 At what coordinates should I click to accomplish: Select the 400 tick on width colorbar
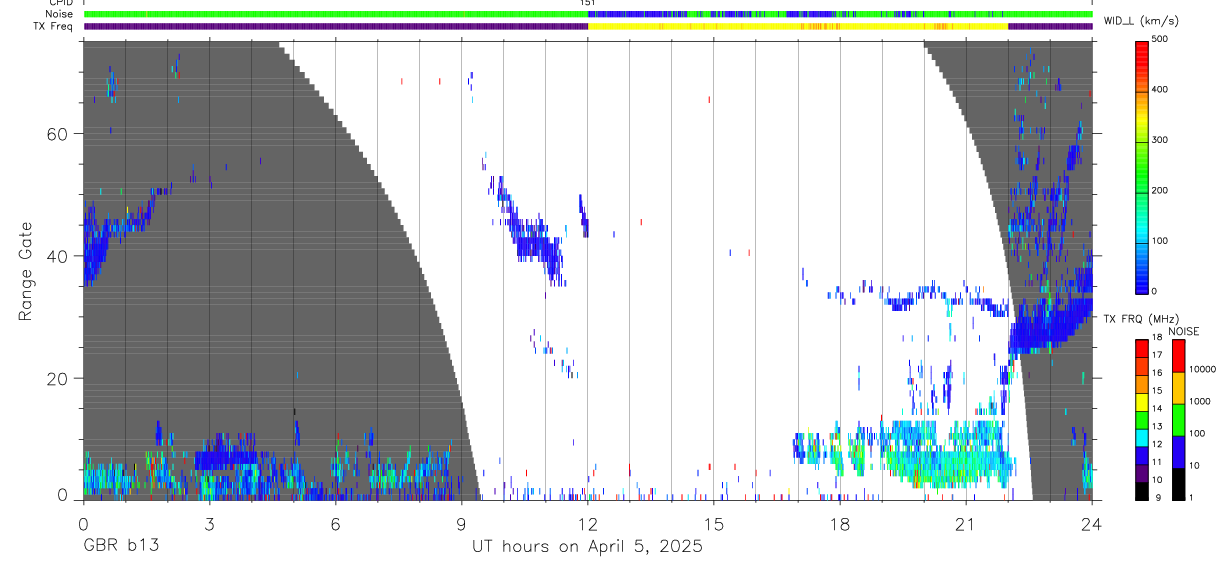(x=1160, y=90)
